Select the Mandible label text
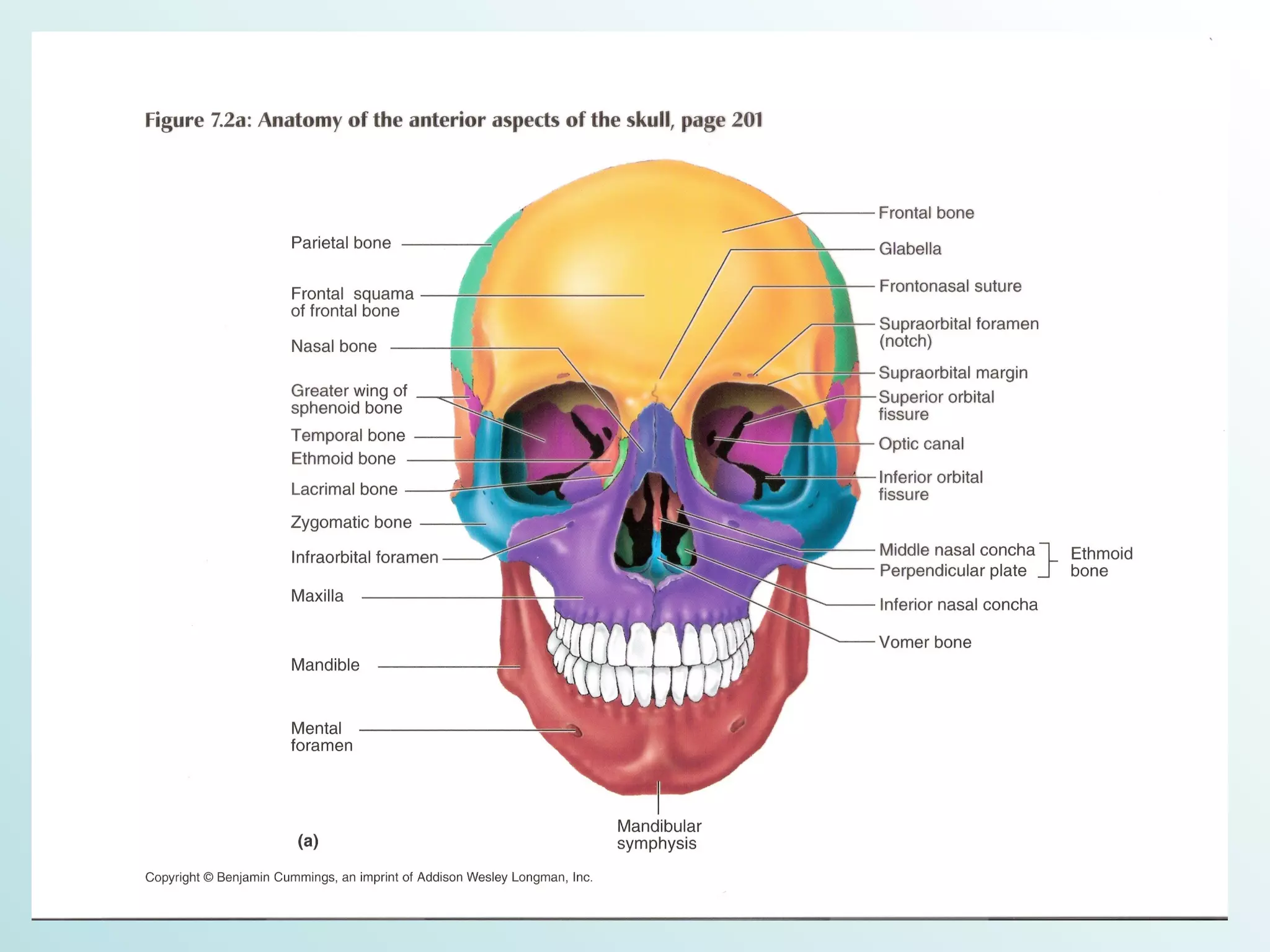The width and height of the screenshot is (1270, 952). pyautogui.click(x=325, y=664)
